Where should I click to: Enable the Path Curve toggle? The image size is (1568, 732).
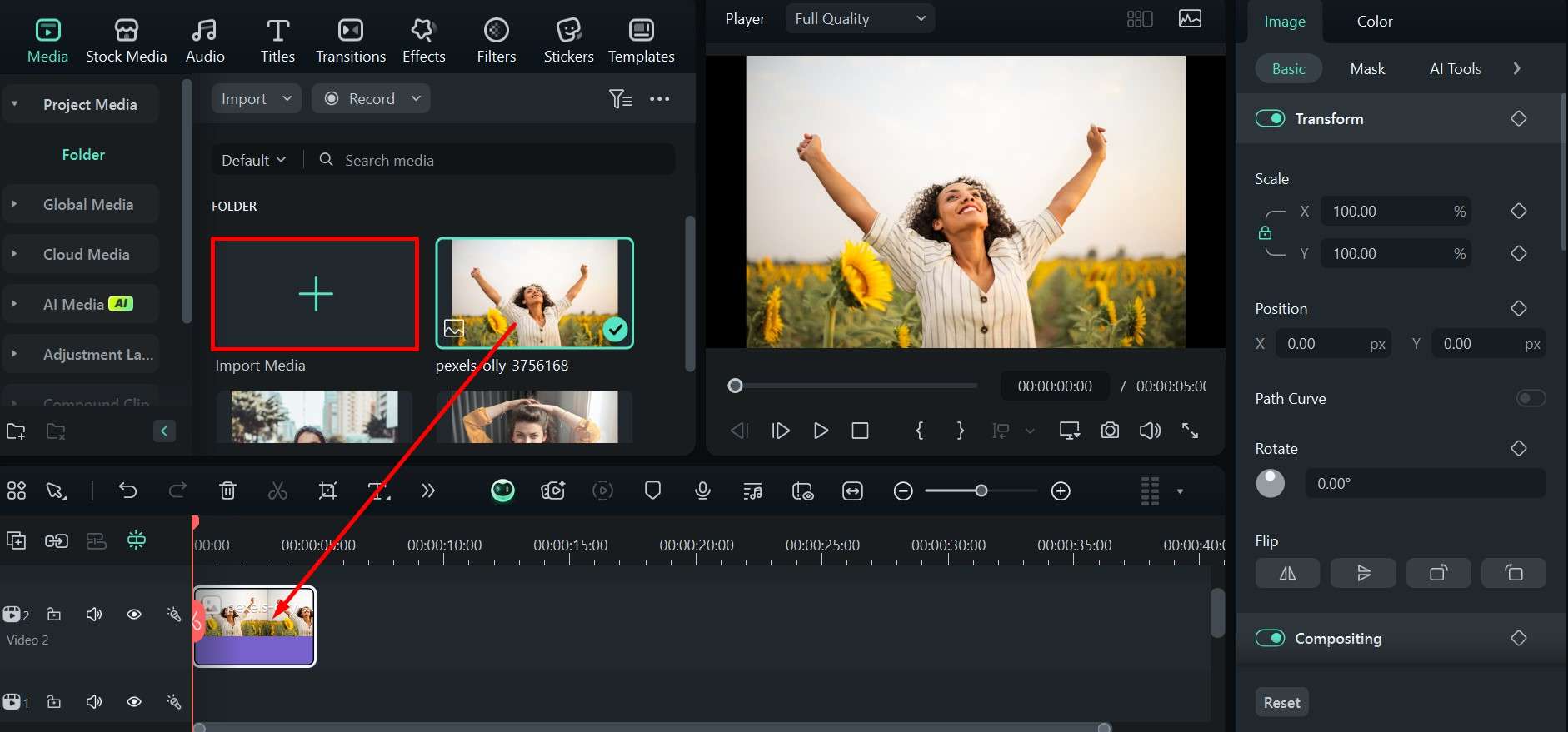(1531, 399)
